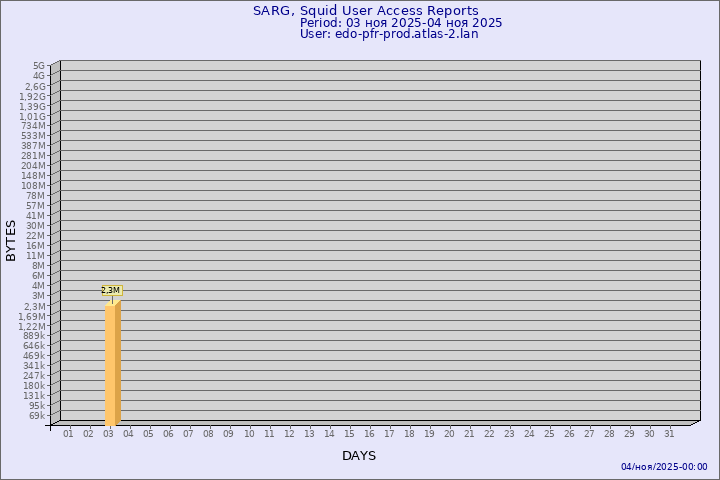The image size is (720, 480).
Task: Click the 1,01G tick on the y-axis
Action: click(x=33, y=116)
